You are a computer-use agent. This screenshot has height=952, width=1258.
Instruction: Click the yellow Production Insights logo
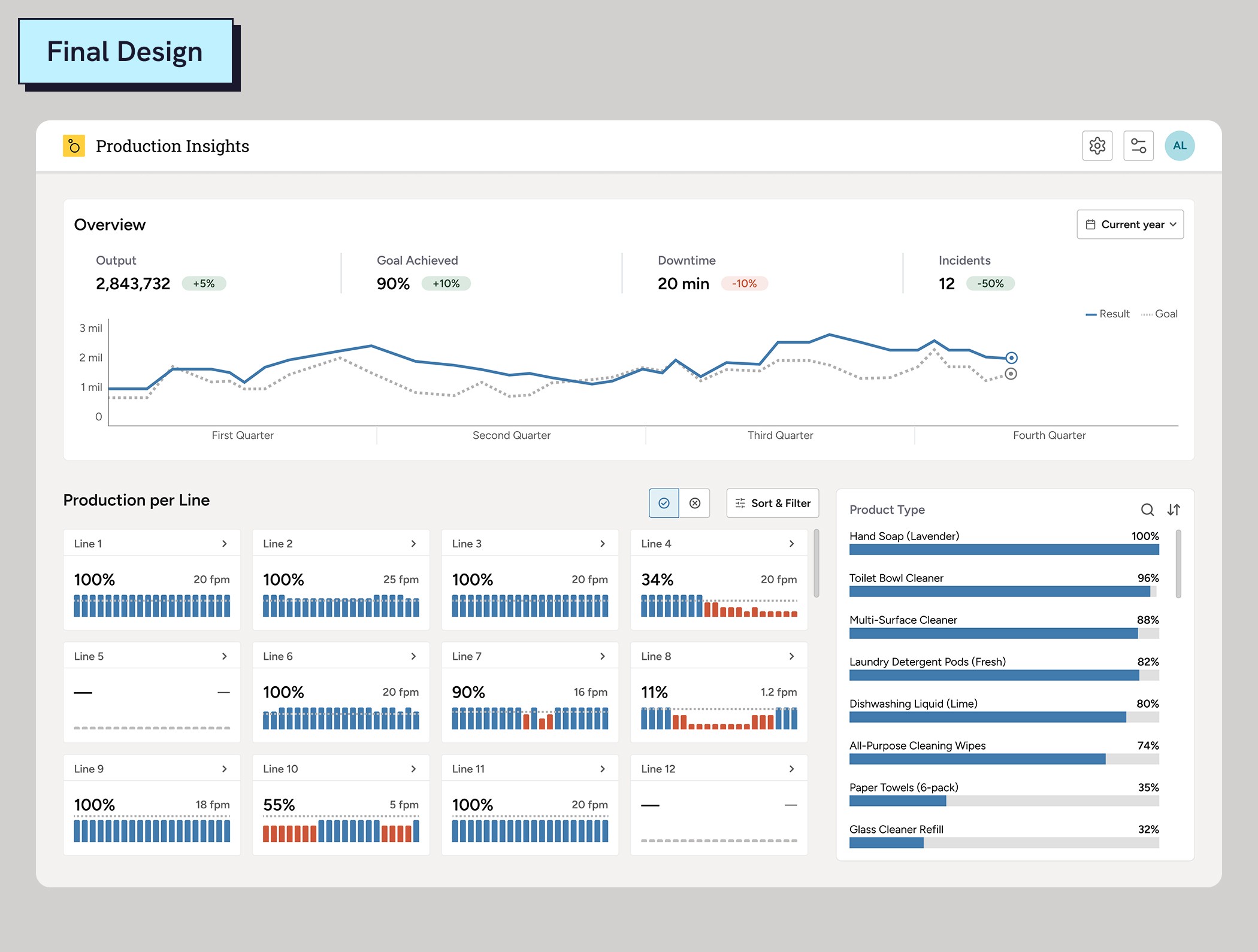[x=74, y=145]
